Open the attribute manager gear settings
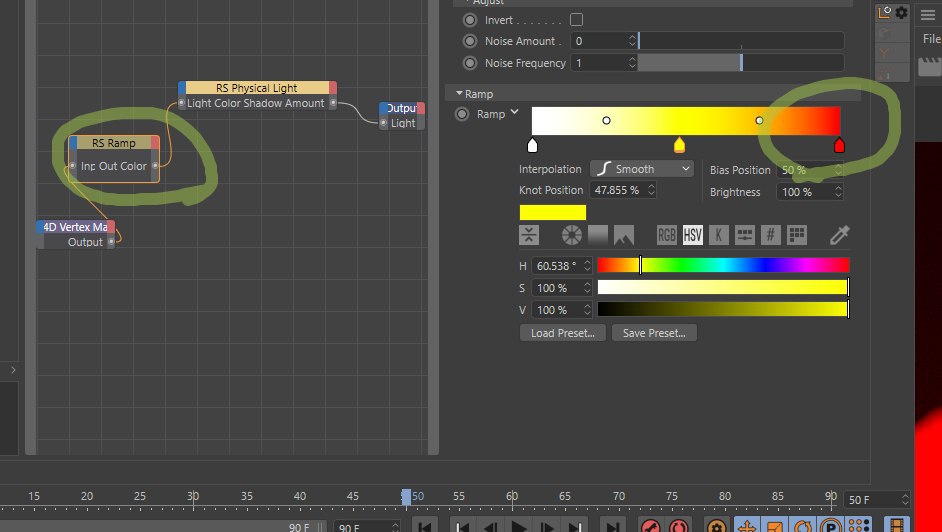The height and width of the screenshot is (532, 942). tap(901, 12)
